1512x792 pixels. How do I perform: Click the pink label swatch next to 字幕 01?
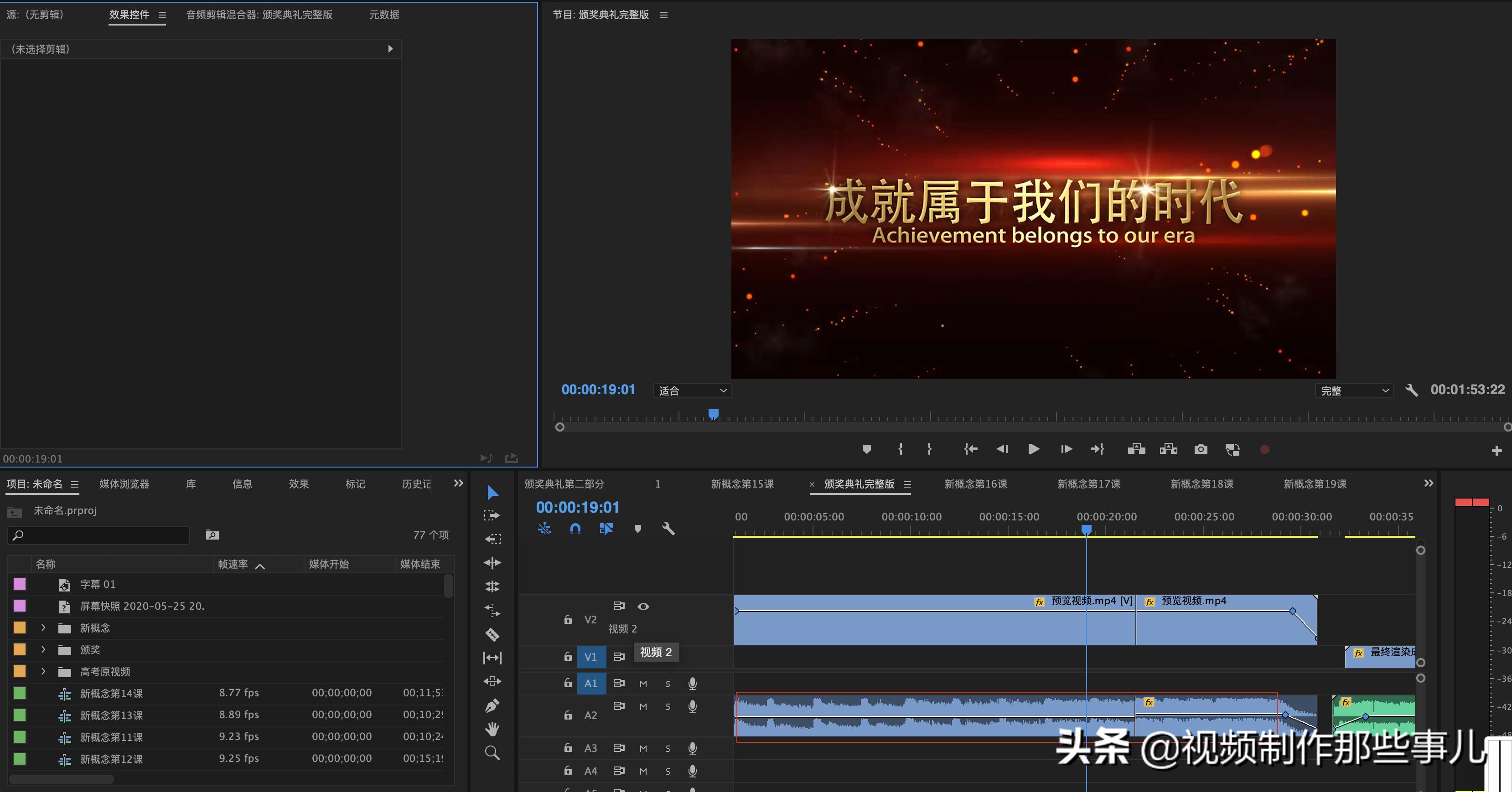tap(19, 584)
